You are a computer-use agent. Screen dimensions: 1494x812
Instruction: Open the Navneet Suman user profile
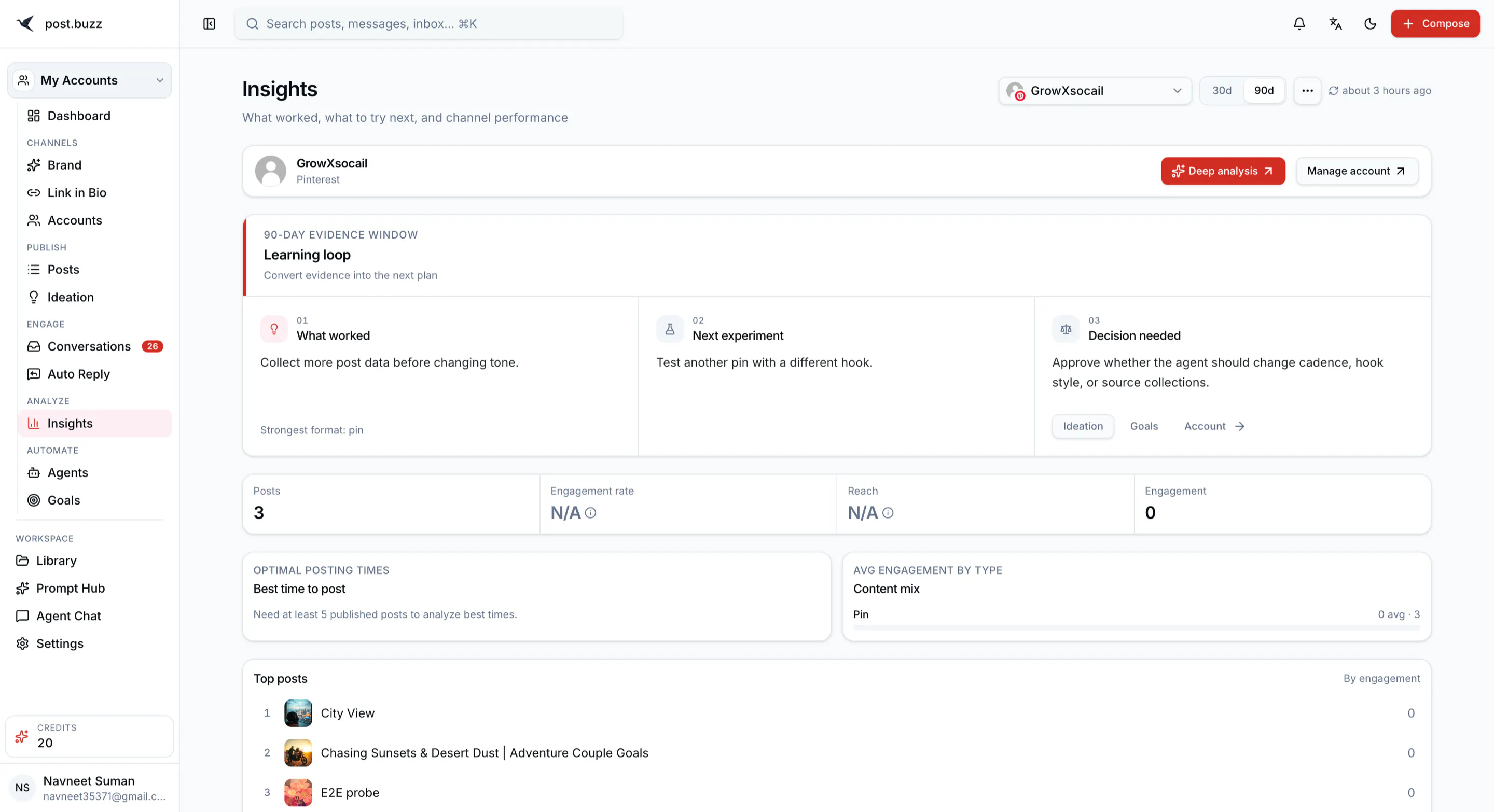click(x=89, y=788)
